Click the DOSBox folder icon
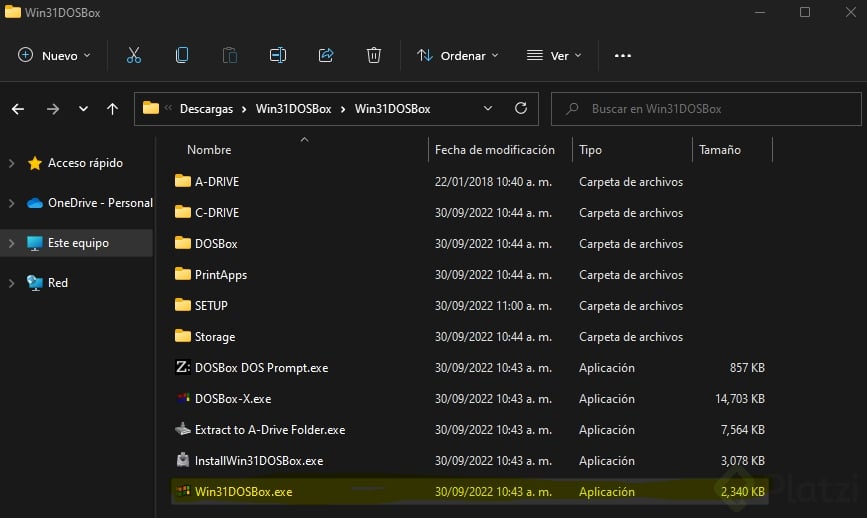 point(182,243)
